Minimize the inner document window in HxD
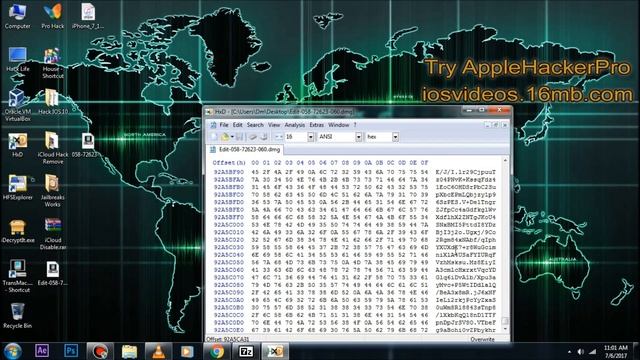This screenshot has width=640, height=360. [488, 125]
